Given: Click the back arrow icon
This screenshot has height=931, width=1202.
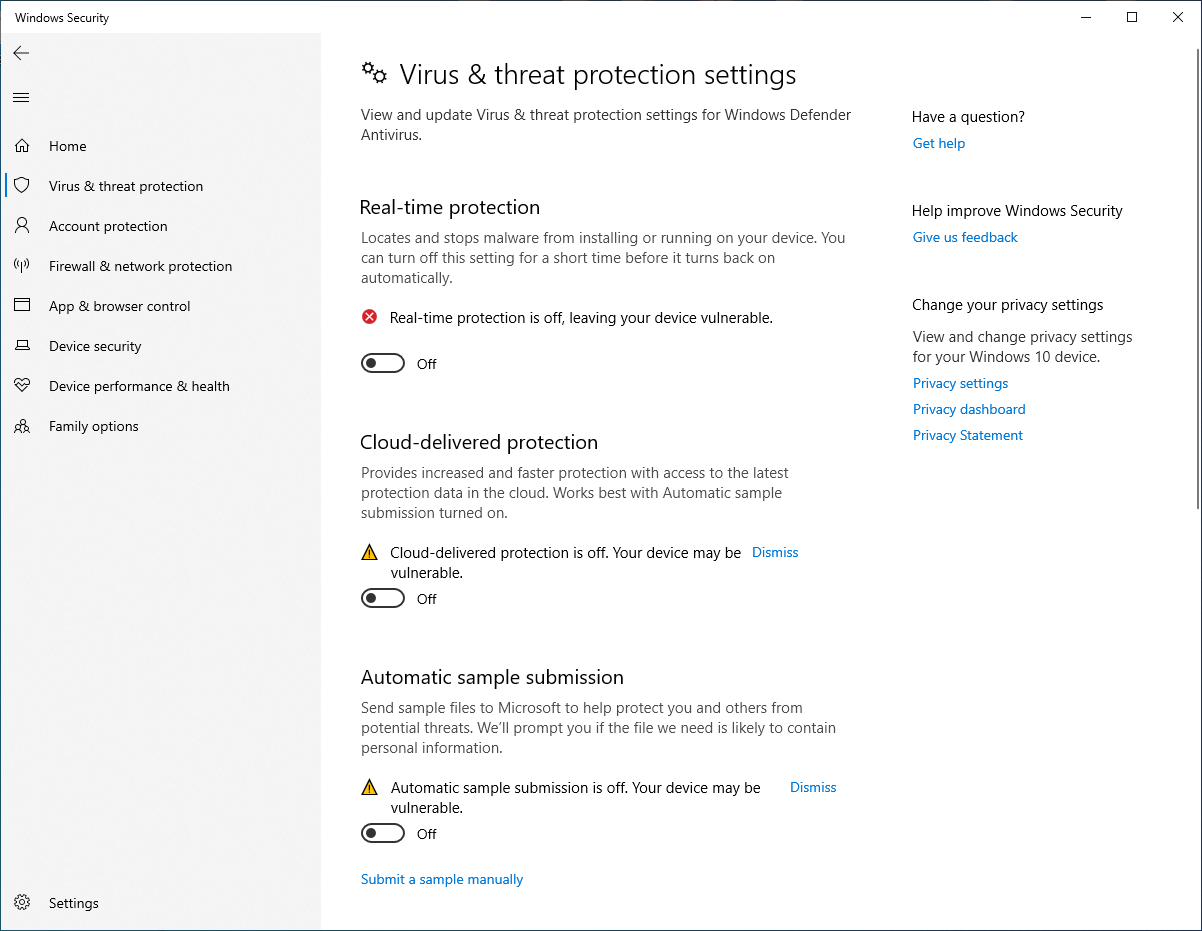Looking at the screenshot, I should click(x=21, y=53).
